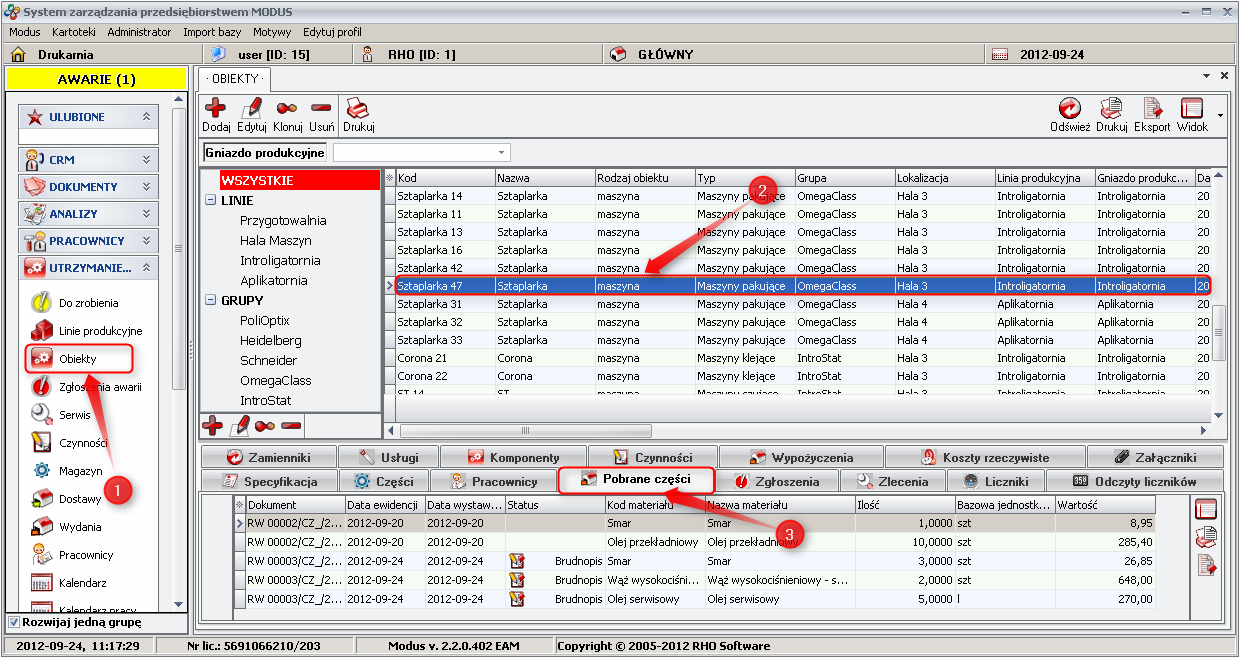Select WSZYSTKIE in the filter tree
Image resolution: width=1240 pixels, height=658 pixels.
(x=257, y=181)
